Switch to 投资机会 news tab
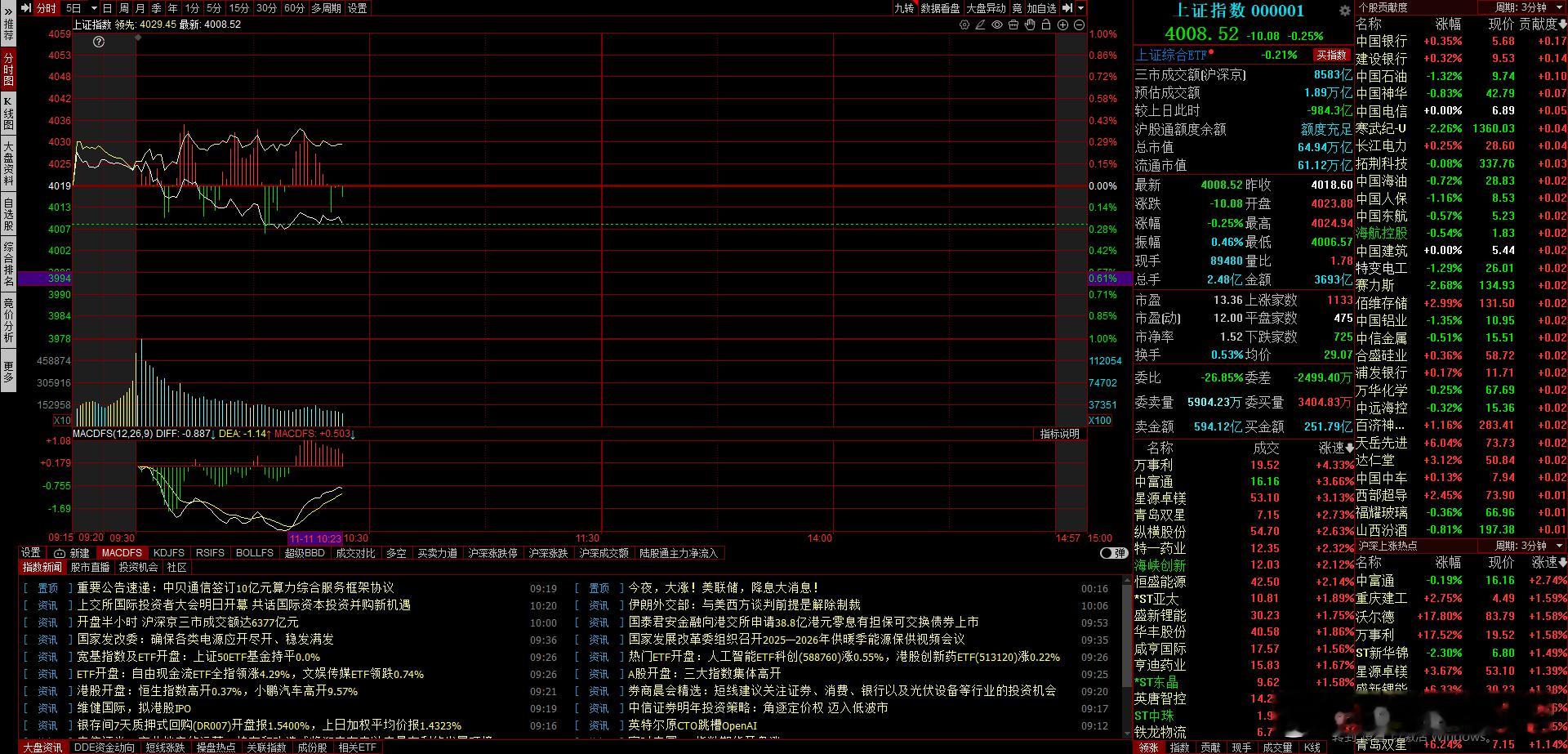The height and width of the screenshot is (754, 1568). 138,567
